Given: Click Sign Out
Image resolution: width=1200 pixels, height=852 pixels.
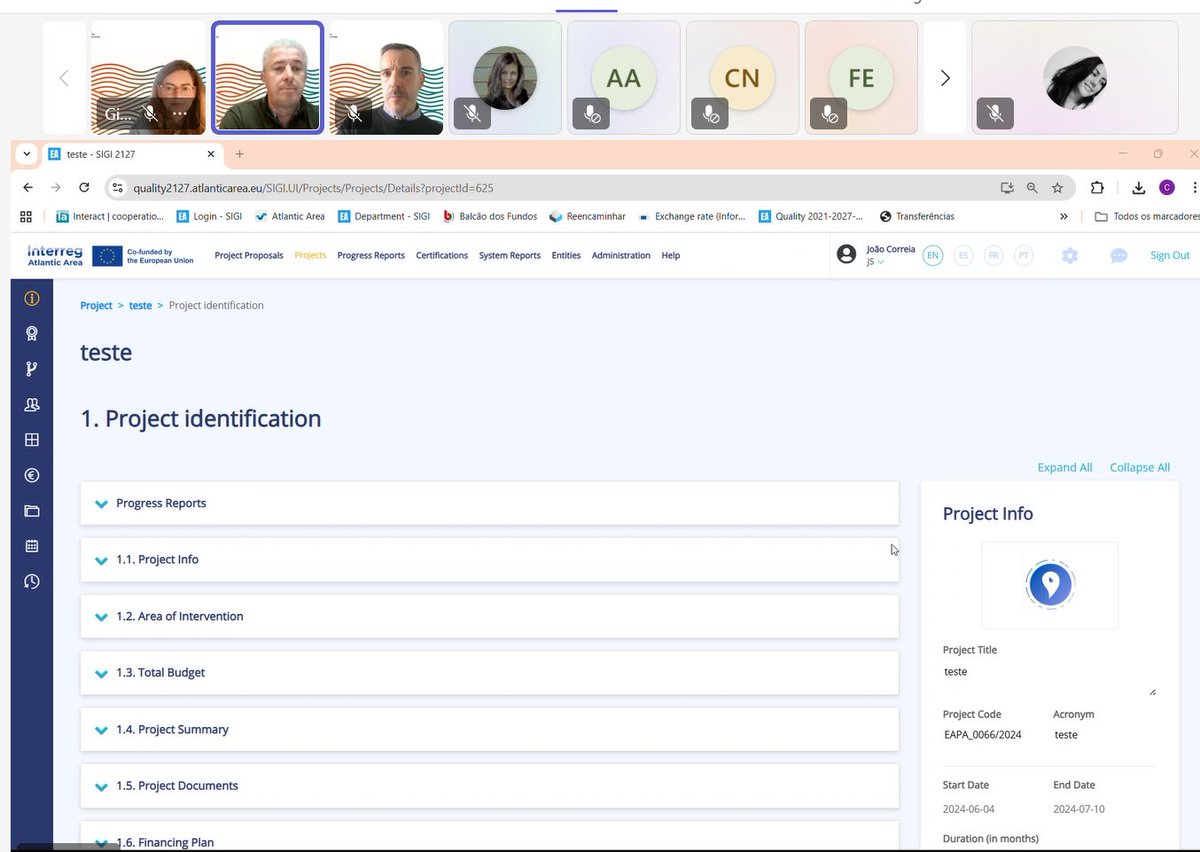Looking at the screenshot, I should [x=1170, y=255].
